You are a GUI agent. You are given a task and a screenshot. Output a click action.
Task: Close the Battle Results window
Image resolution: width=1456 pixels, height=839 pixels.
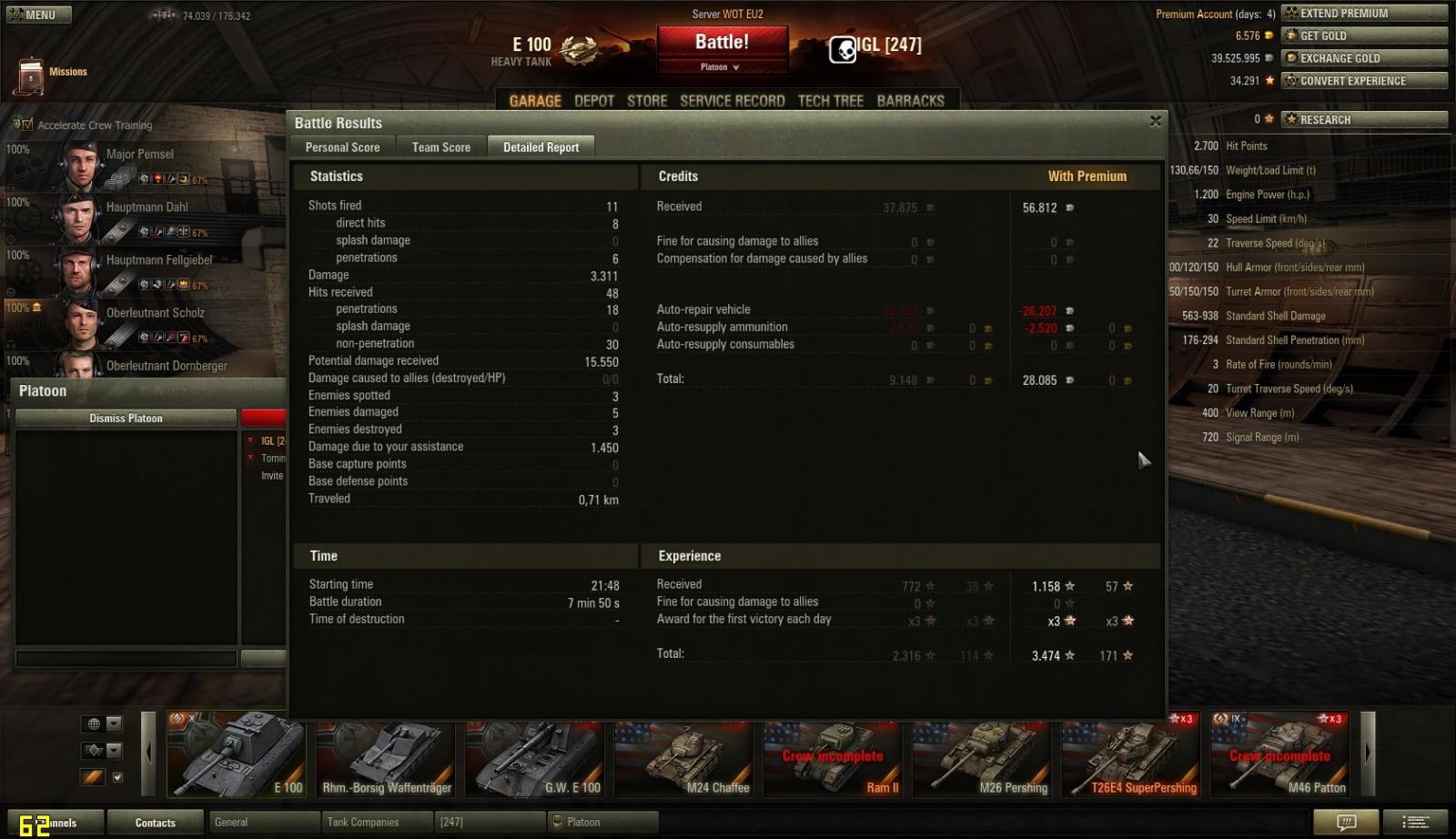(1155, 121)
